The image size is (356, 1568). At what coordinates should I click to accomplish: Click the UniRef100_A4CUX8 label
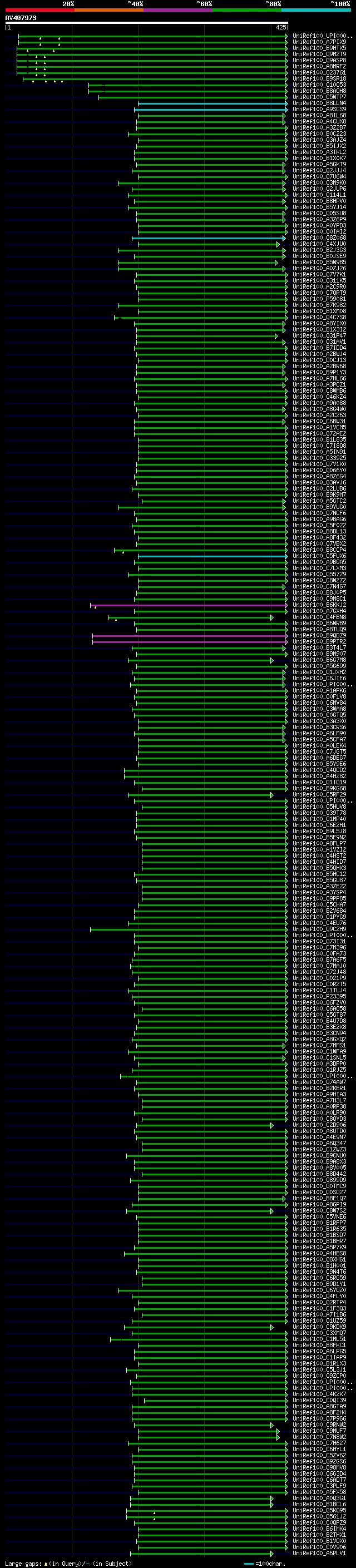[319, 122]
